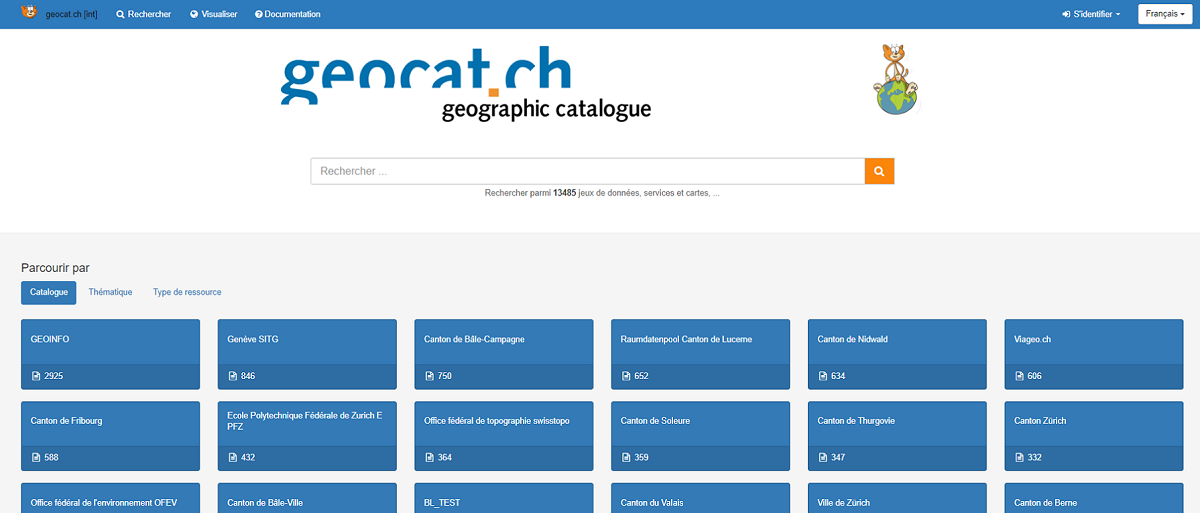Select the Catalogue browse tab
Screen dimensions: 1200x513
[x=49, y=292]
